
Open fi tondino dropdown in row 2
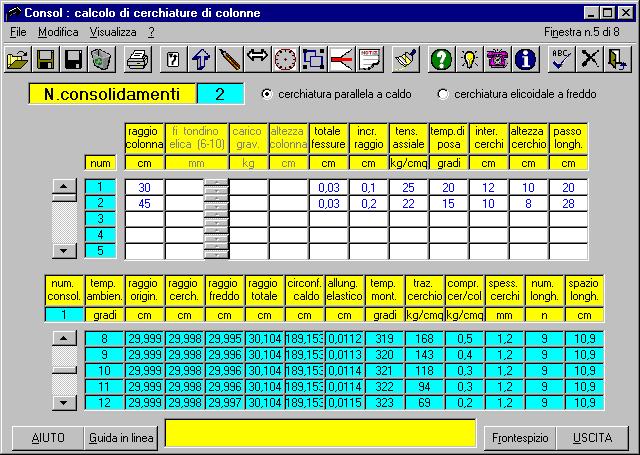(x=216, y=204)
